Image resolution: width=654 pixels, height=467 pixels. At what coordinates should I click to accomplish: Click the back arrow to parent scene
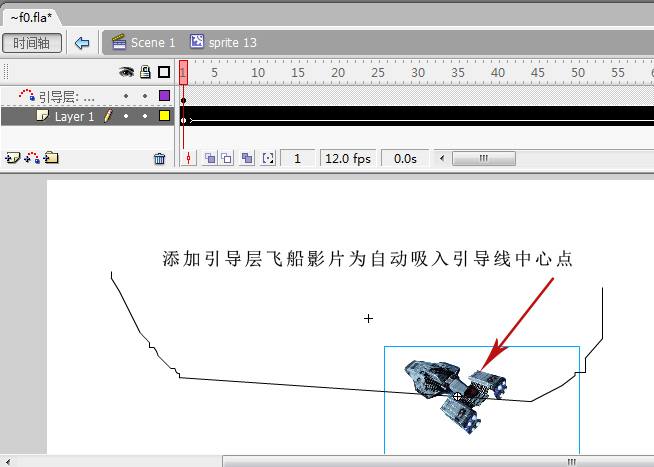82,43
